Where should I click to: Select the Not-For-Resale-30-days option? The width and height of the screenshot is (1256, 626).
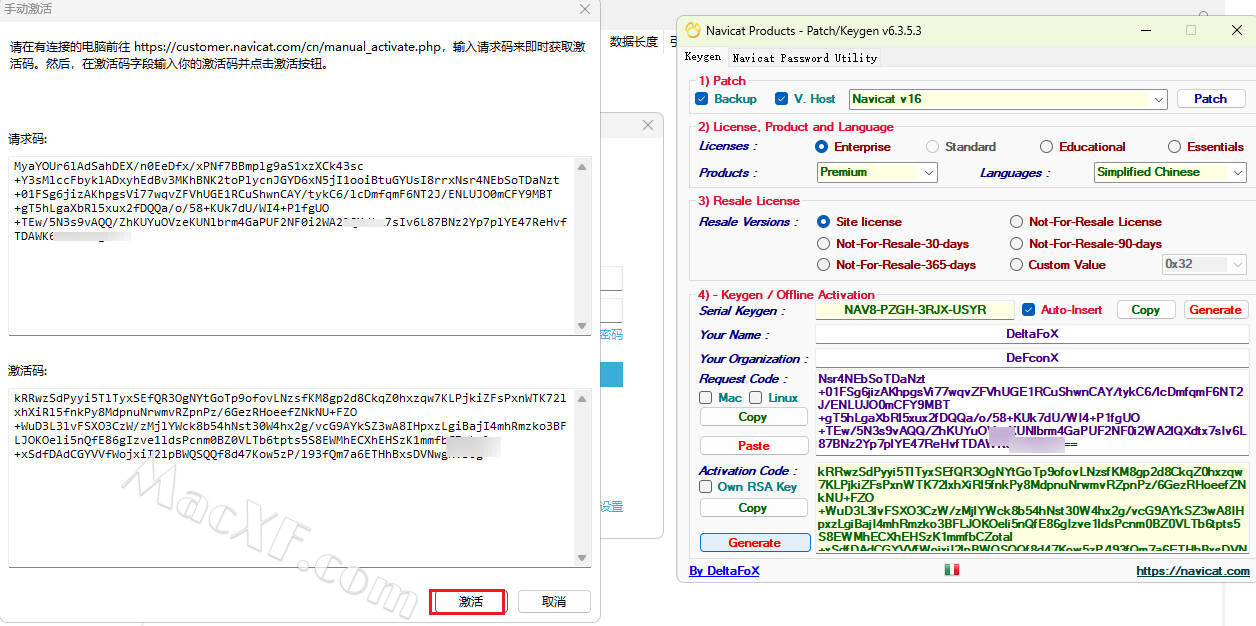(824, 244)
